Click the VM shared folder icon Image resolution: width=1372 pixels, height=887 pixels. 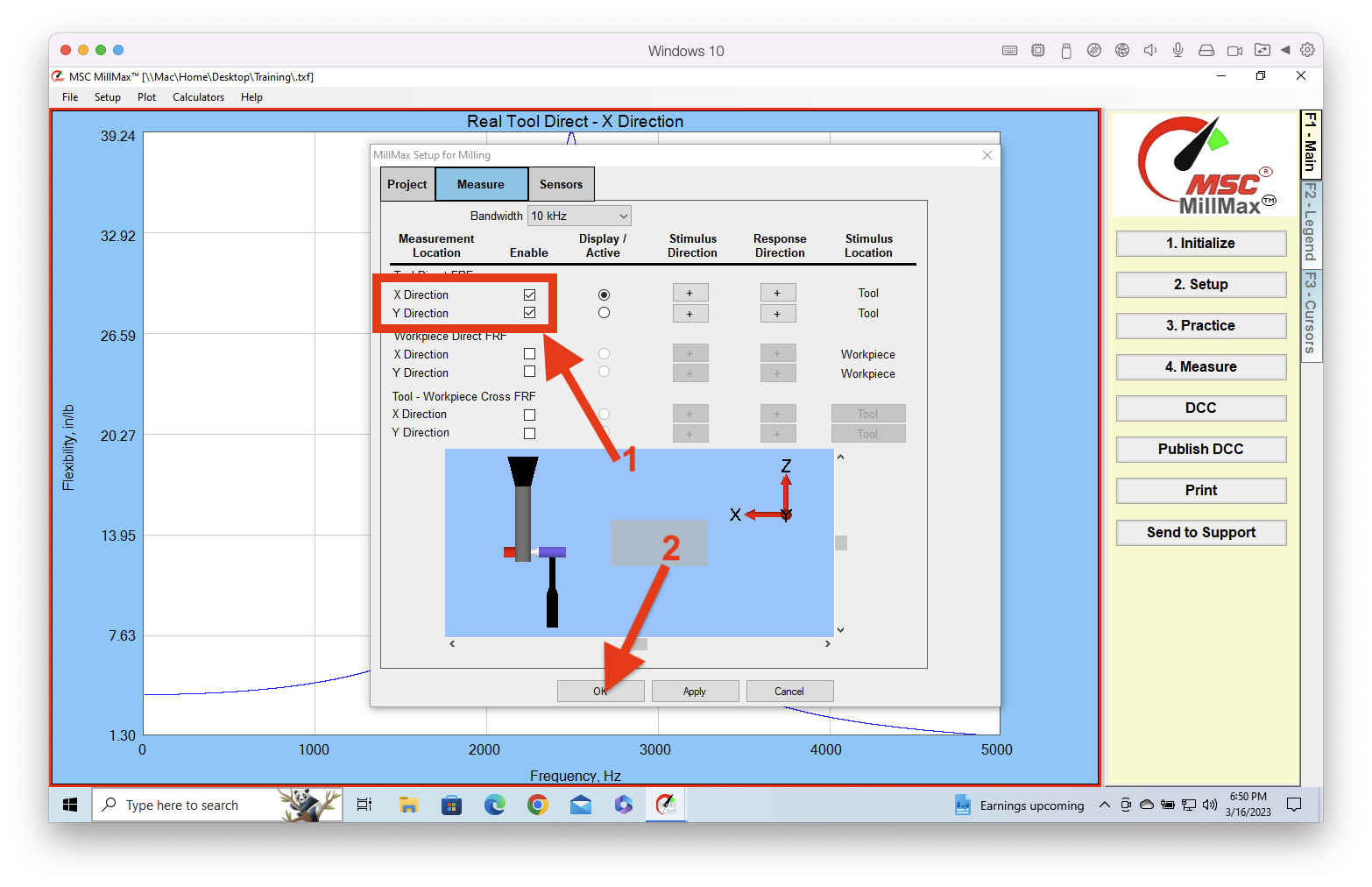pyautogui.click(x=1262, y=50)
